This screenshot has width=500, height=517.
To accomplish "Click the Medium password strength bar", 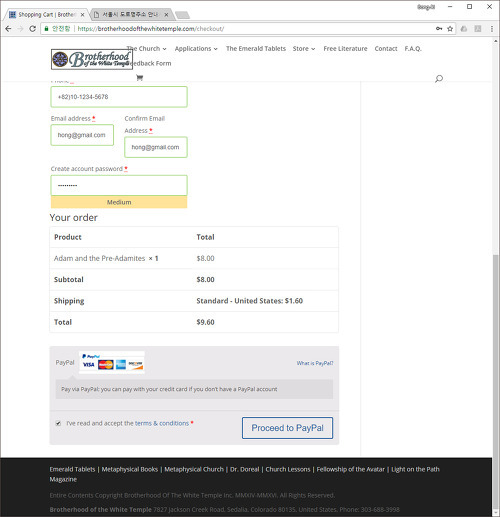I will tap(119, 202).
